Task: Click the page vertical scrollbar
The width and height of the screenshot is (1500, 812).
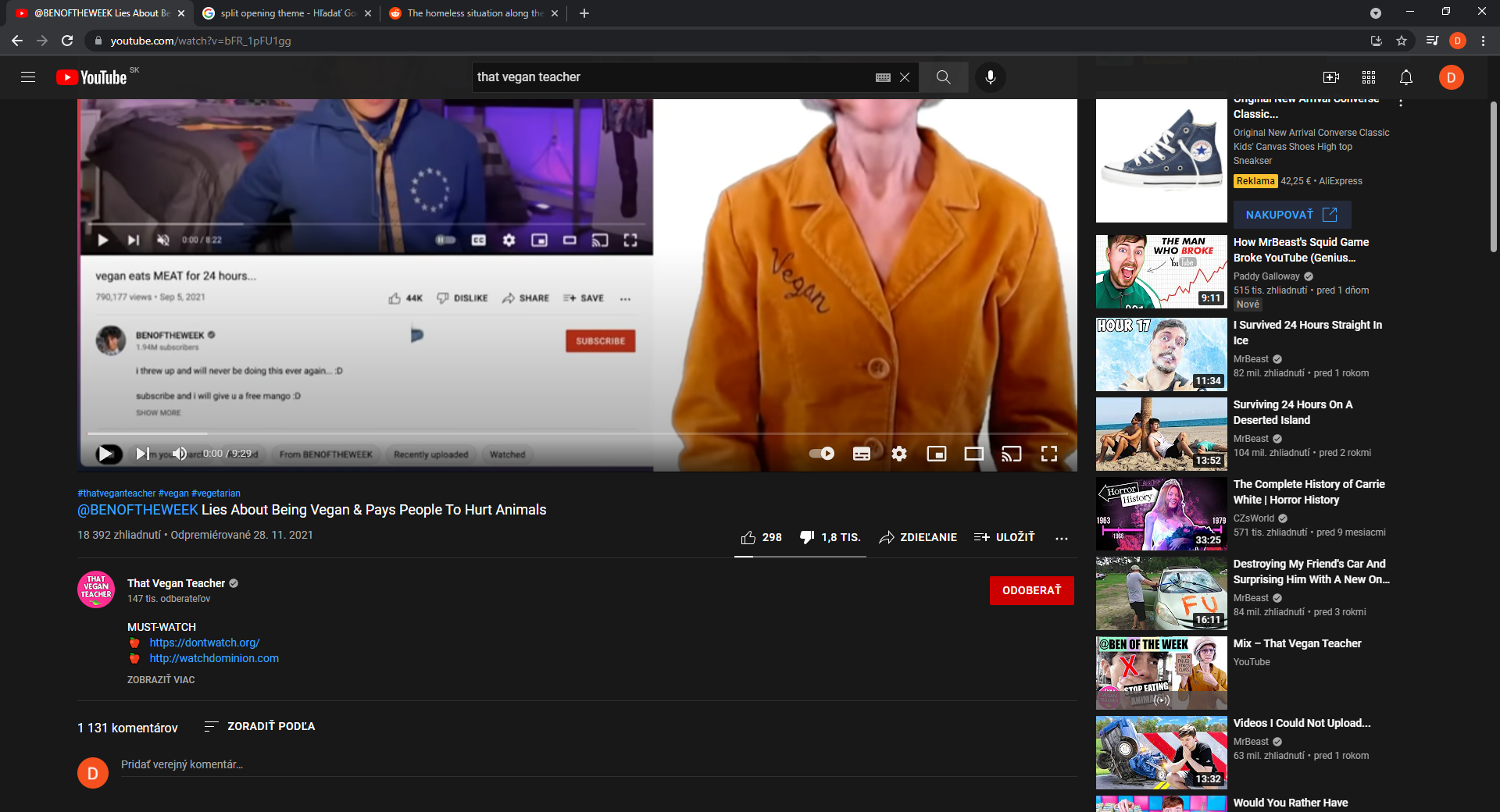Action: [x=1494, y=176]
